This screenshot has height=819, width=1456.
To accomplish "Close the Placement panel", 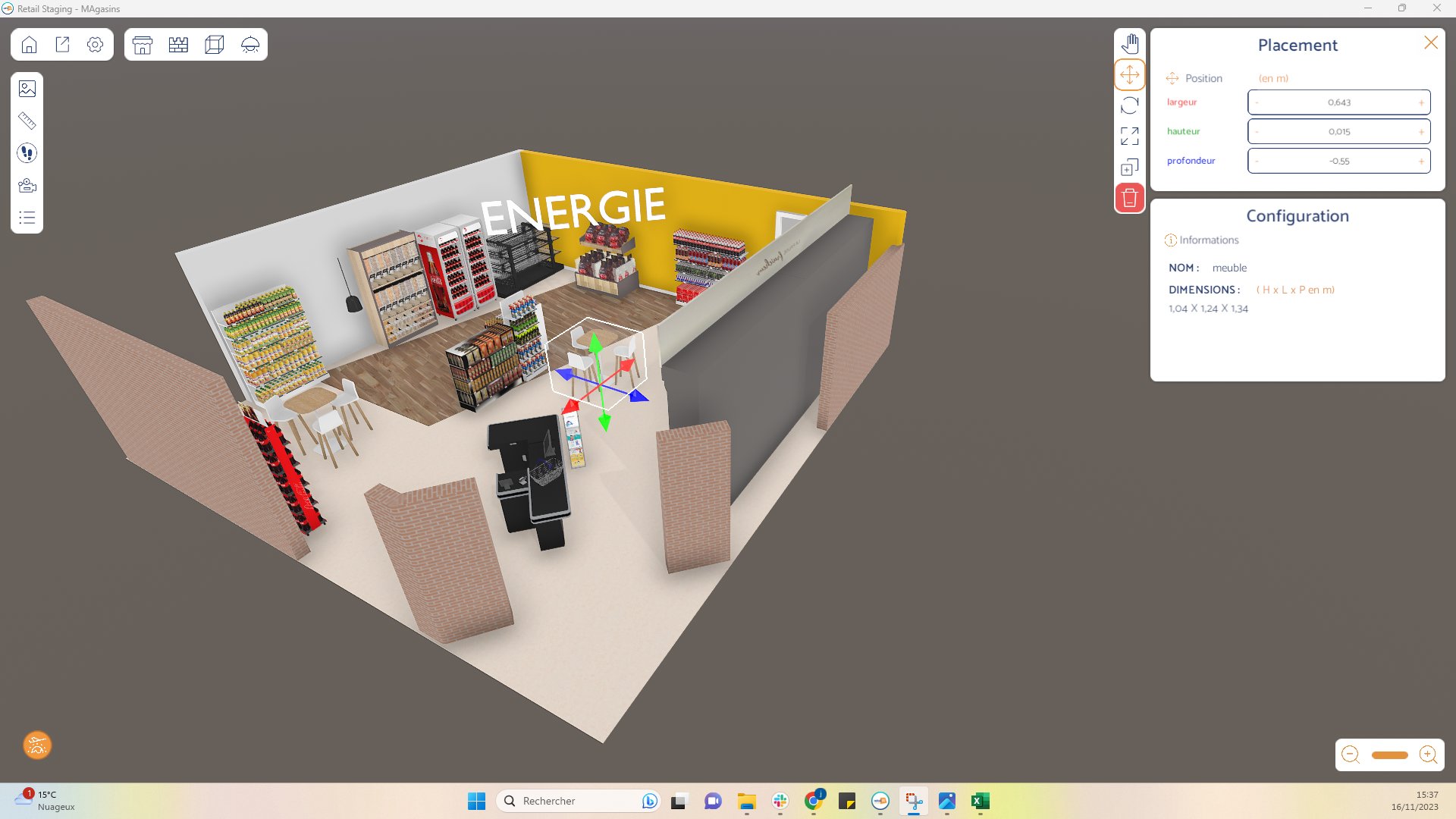I will click(x=1431, y=42).
